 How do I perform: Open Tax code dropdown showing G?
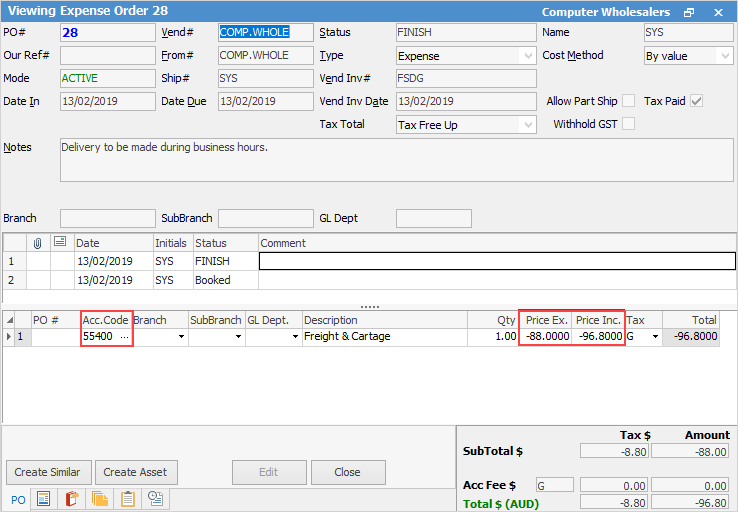click(655, 336)
